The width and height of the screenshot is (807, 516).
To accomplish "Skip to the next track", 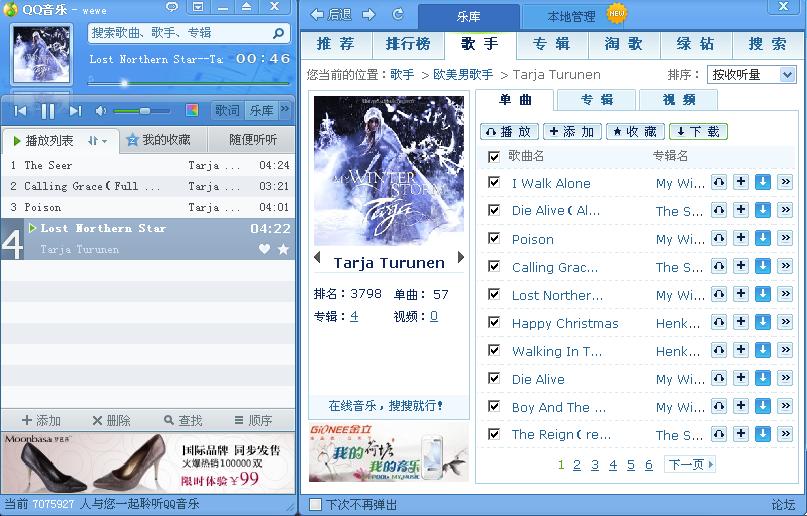I will point(75,111).
